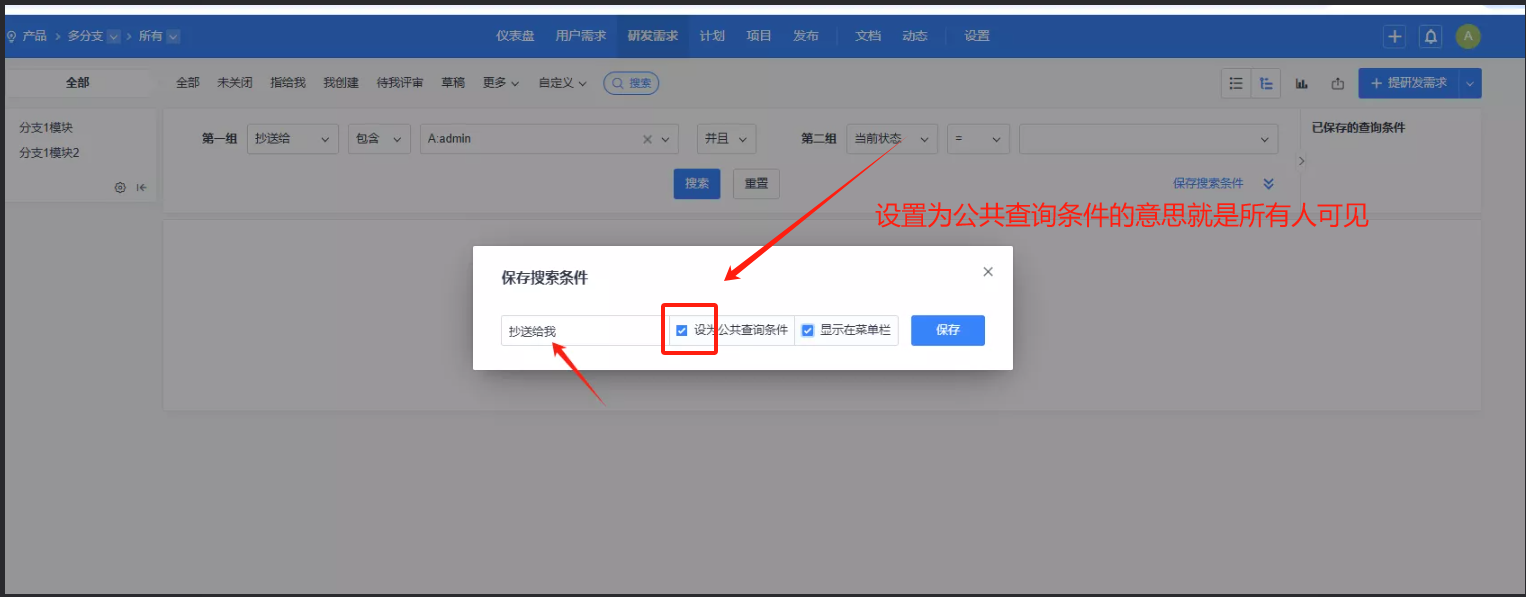Select 分支1模块2 in module tree
Image resolution: width=1526 pixels, height=597 pixels.
click(x=49, y=153)
